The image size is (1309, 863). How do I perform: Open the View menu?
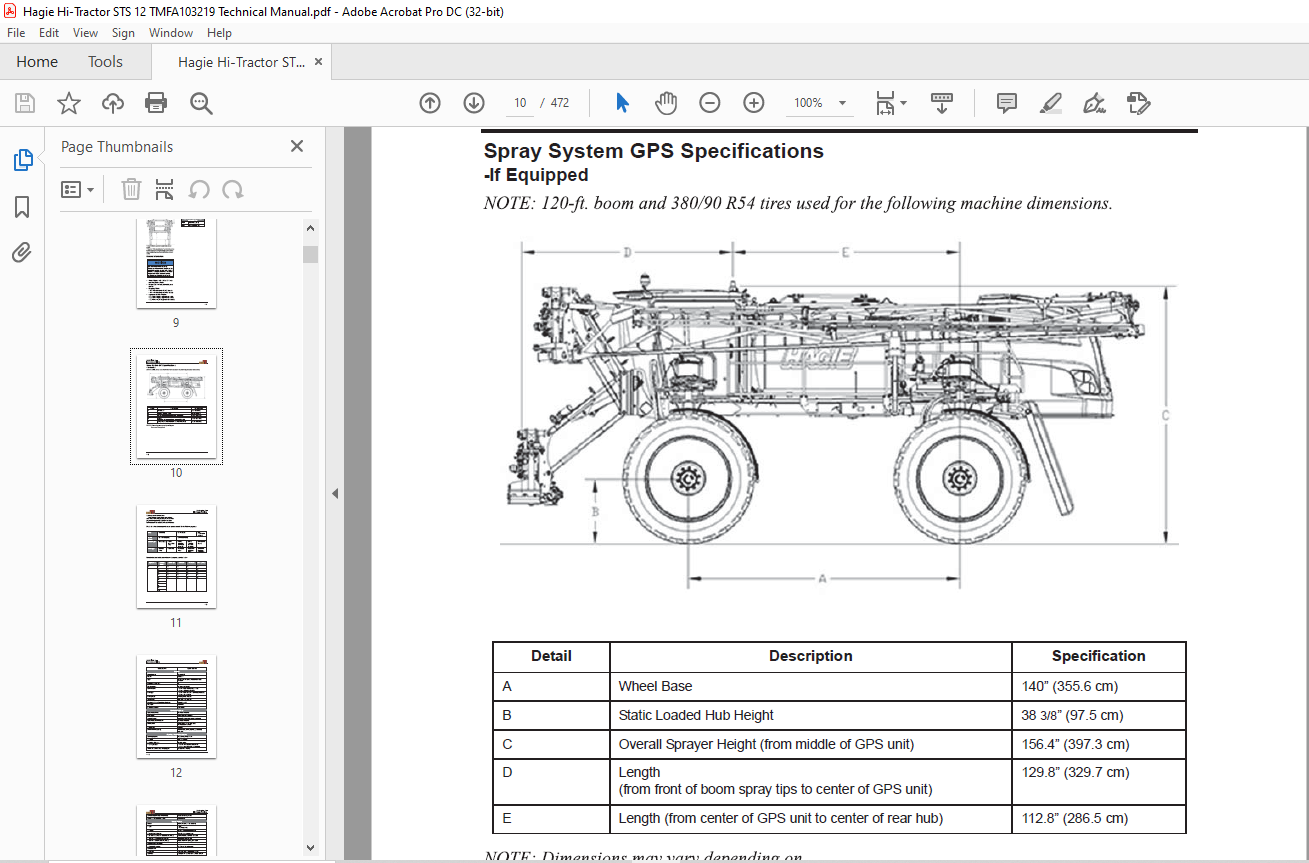[85, 33]
